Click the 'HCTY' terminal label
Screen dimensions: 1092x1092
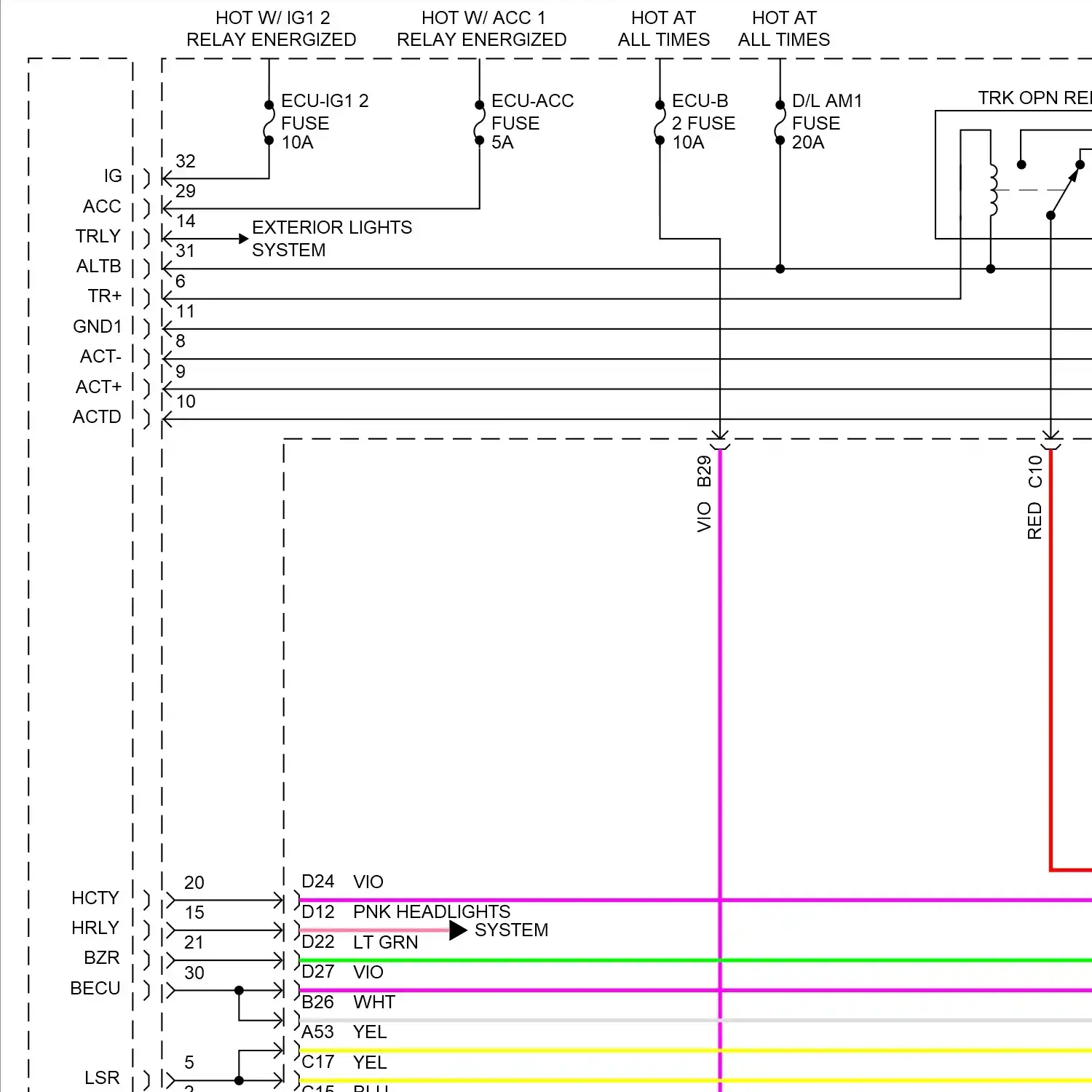point(95,898)
